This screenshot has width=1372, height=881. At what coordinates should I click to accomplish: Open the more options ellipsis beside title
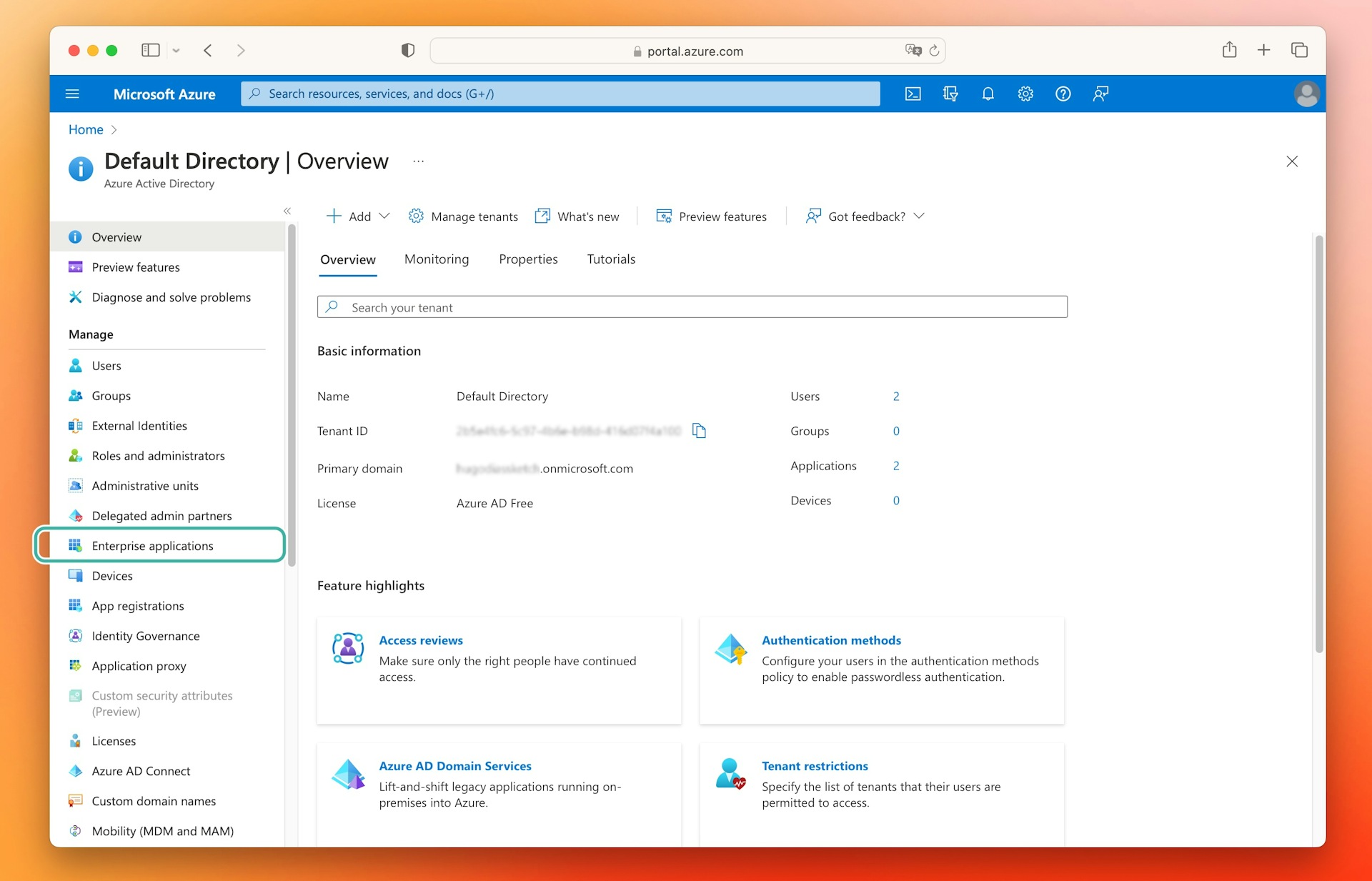419,161
